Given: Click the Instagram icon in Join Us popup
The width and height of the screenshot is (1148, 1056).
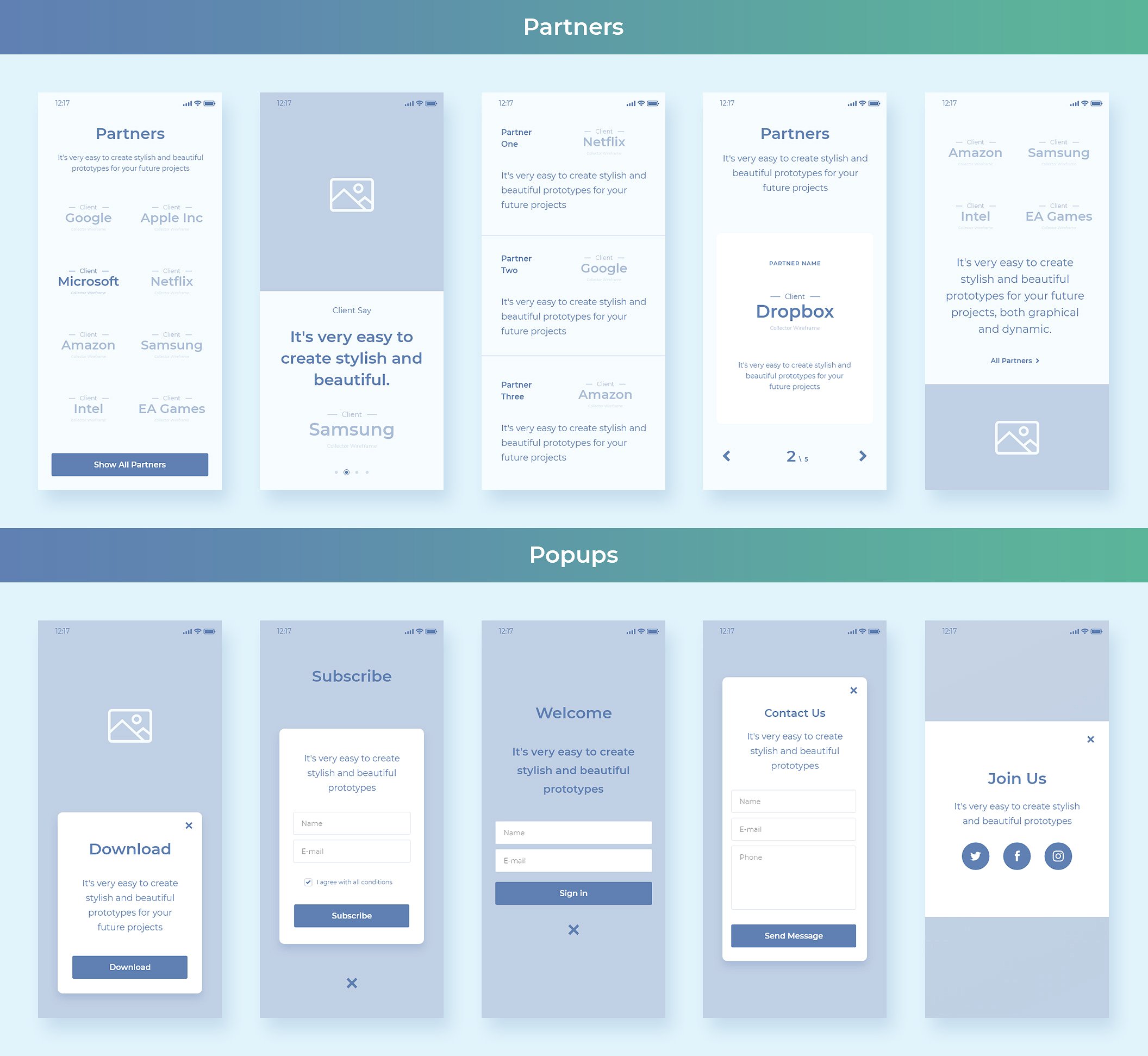Looking at the screenshot, I should point(1058,855).
